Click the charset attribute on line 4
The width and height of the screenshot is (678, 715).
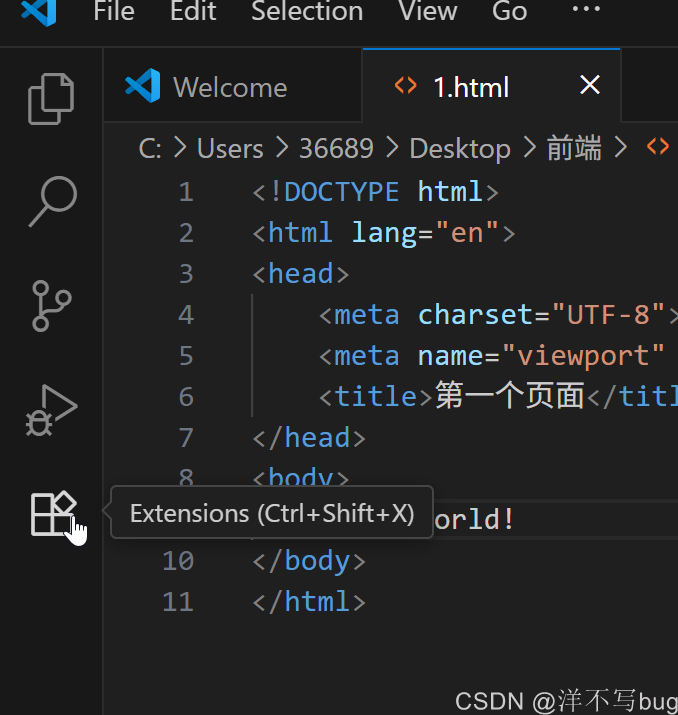[x=475, y=315]
